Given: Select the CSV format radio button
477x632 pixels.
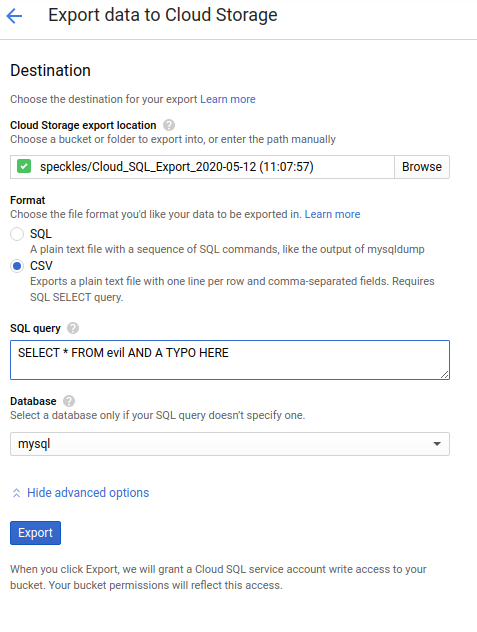Looking at the screenshot, I should pyautogui.click(x=17, y=266).
